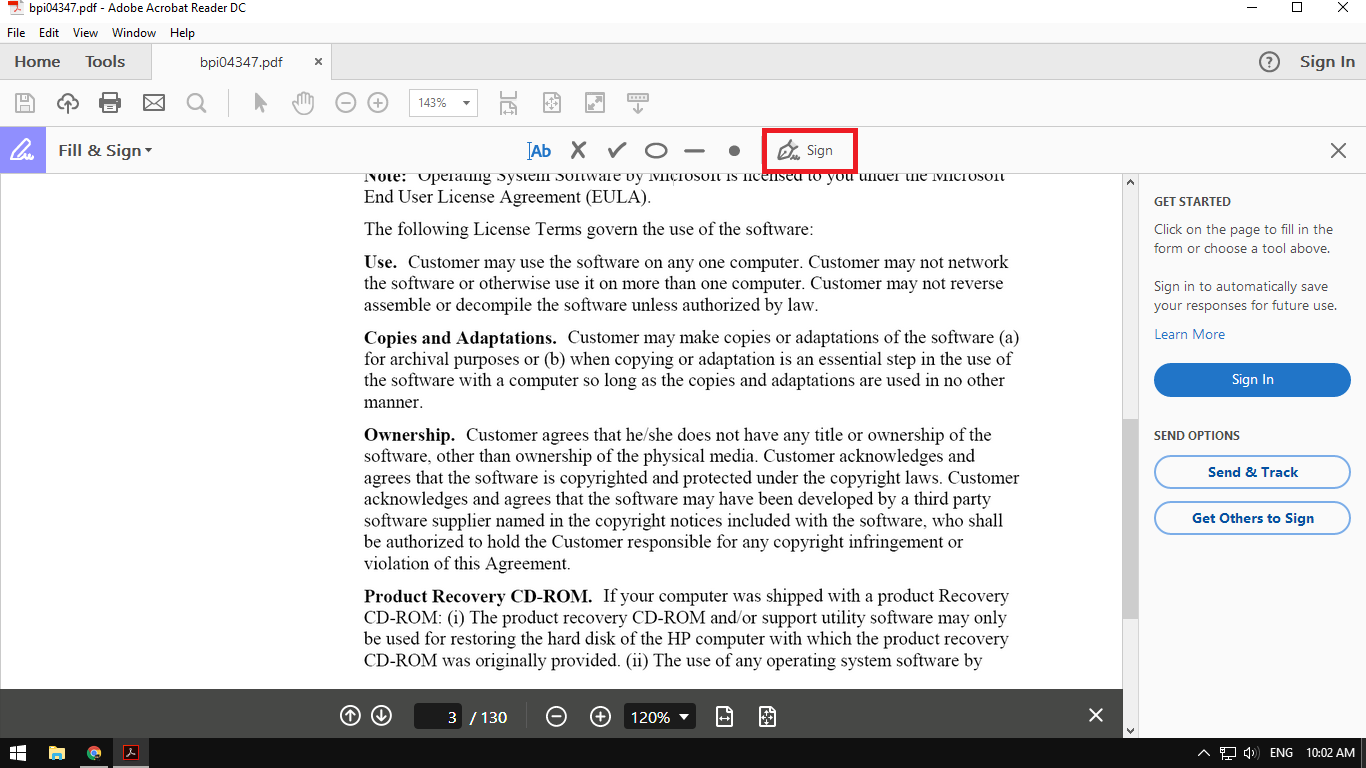The height and width of the screenshot is (768, 1366).
Task: Click bottom bar zoom in plus icon
Action: click(600, 717)
